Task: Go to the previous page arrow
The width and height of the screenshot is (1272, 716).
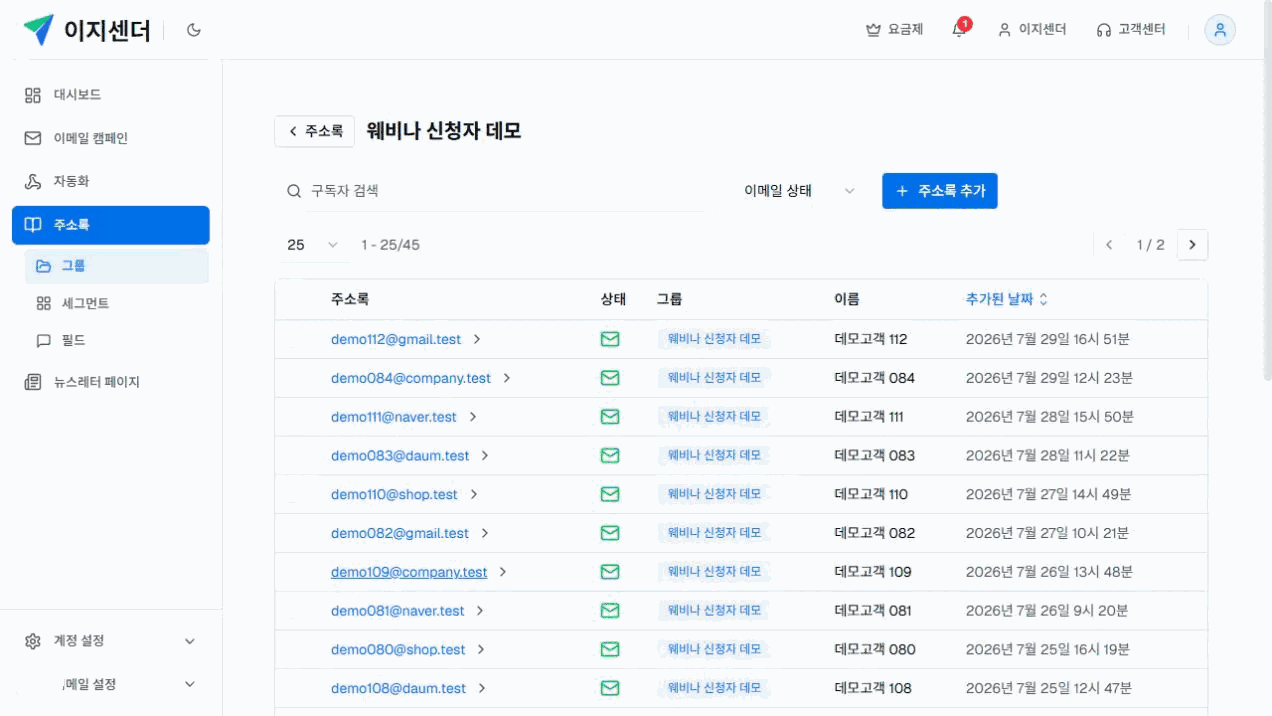Action: click(x=1109, y=245)
